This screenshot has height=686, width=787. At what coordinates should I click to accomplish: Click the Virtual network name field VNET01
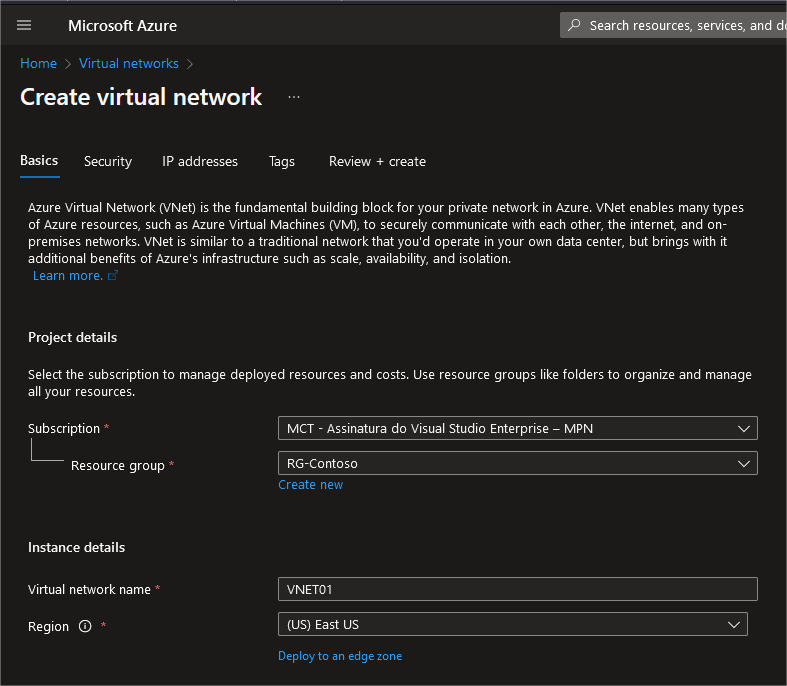pyautogui.click(x=517, y=589)
